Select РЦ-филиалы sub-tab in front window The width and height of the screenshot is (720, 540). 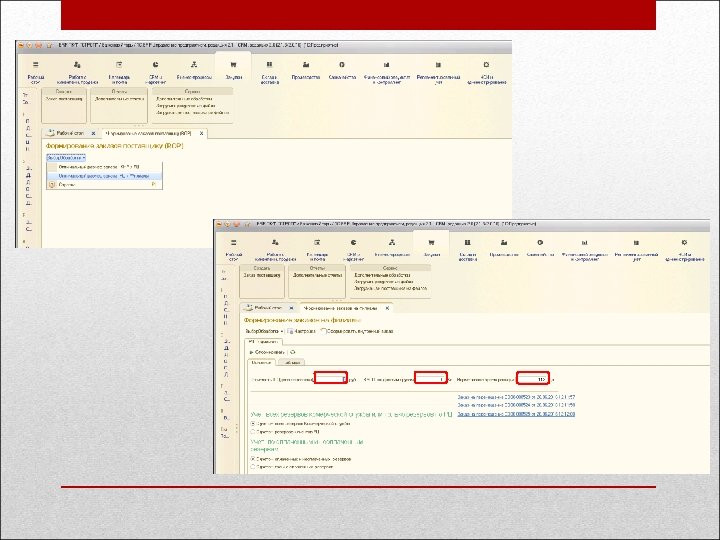(263, 342)
